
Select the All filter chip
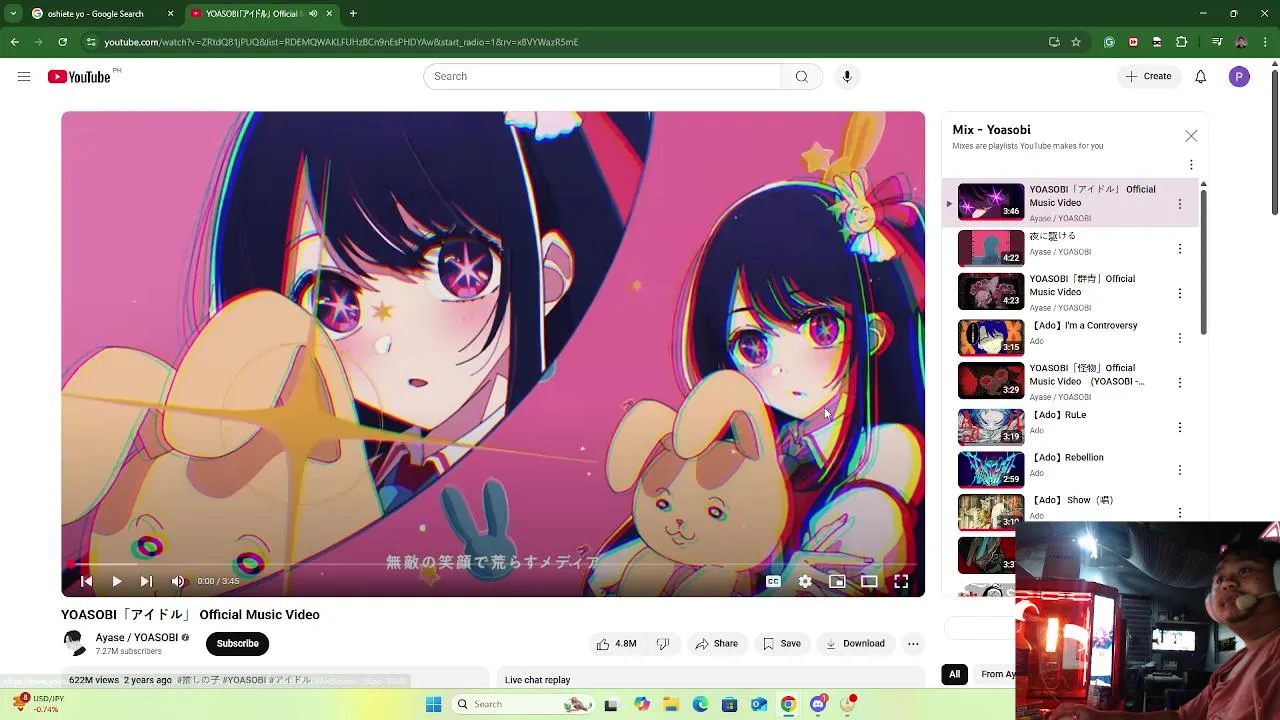954,674
